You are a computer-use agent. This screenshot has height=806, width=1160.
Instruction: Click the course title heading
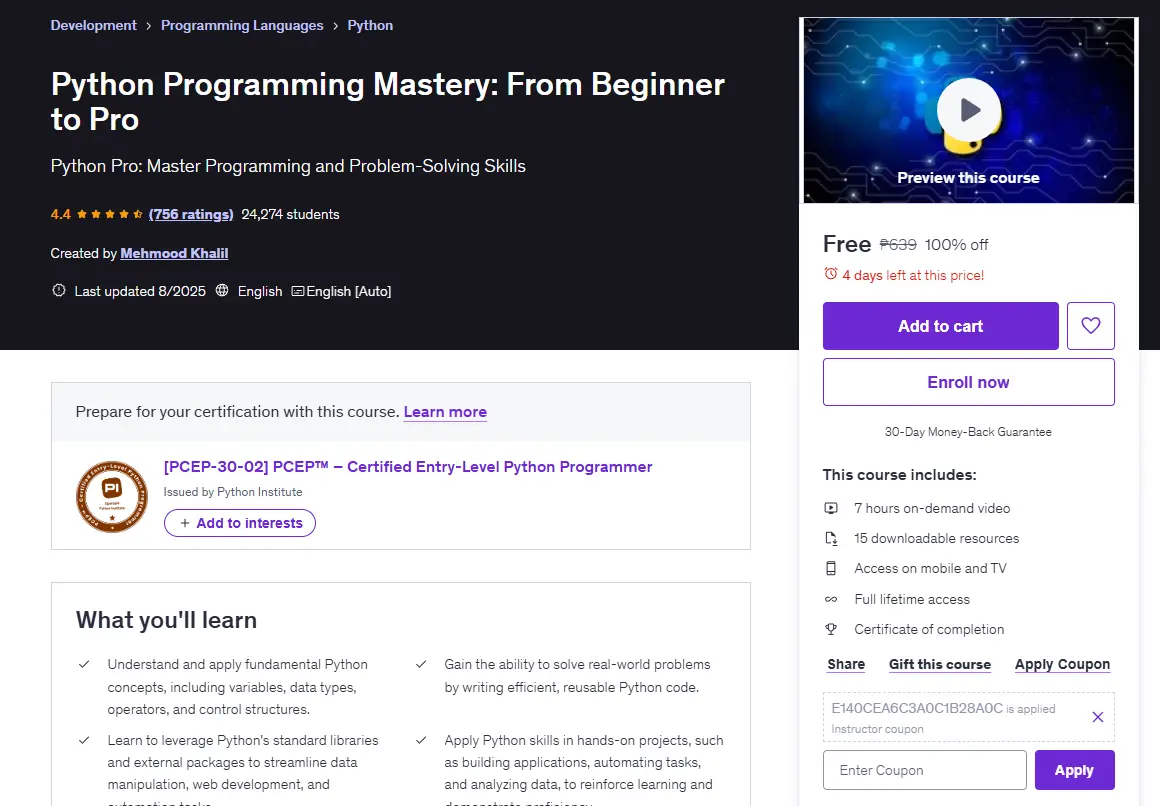tap(388, 101)
